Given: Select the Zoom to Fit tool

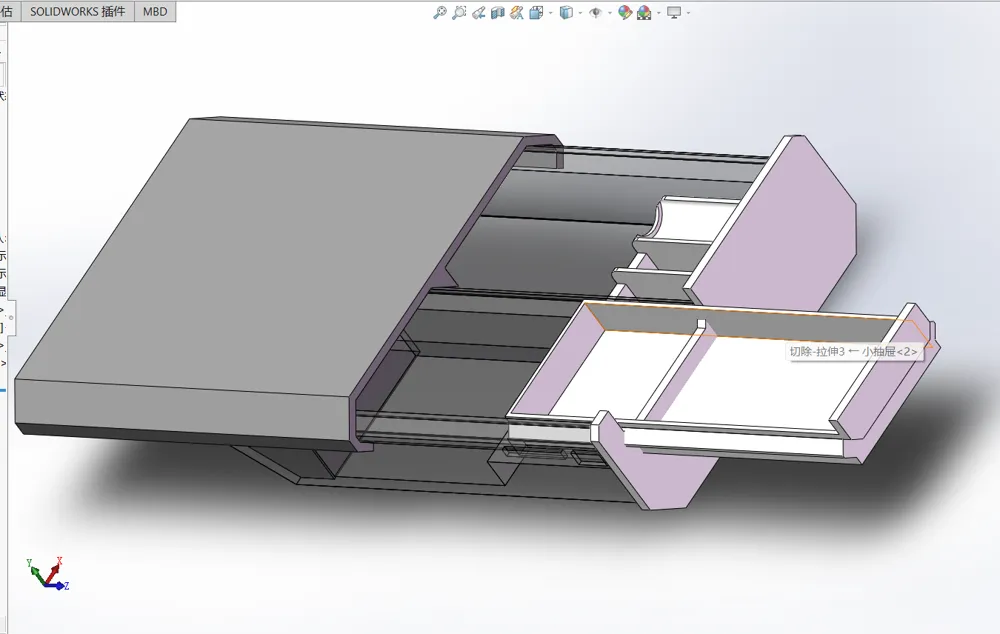Looking at the screenshot, I should (438, 13).
